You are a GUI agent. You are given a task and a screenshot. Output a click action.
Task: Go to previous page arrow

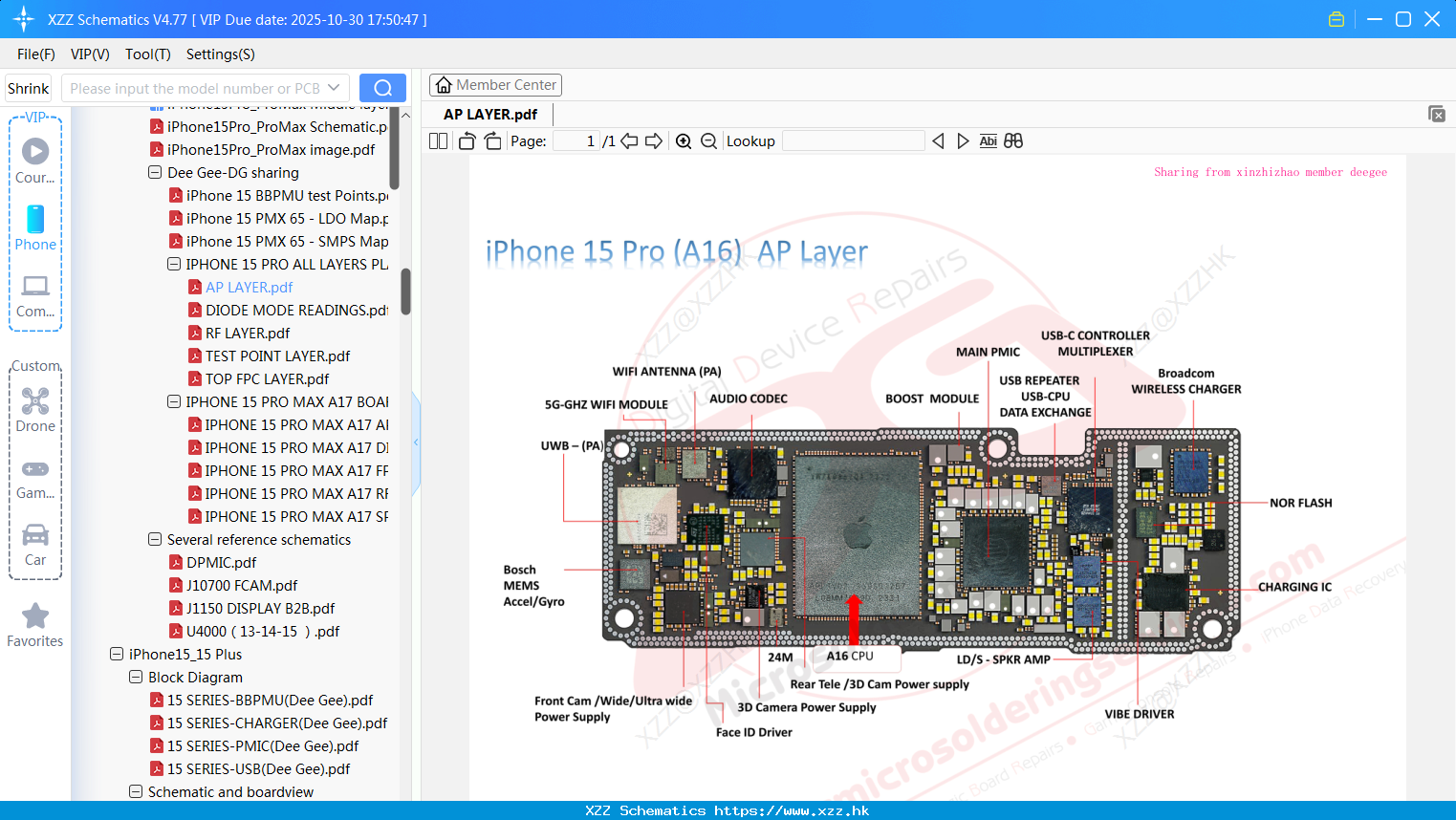click(629, 141)
